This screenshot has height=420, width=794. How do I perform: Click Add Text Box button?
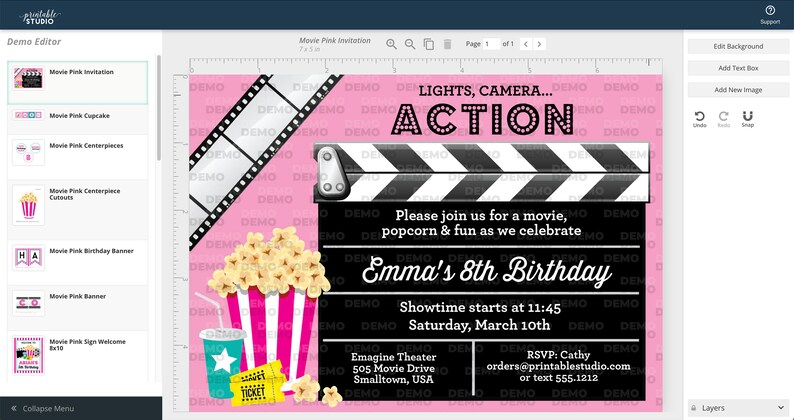point(738,68)
